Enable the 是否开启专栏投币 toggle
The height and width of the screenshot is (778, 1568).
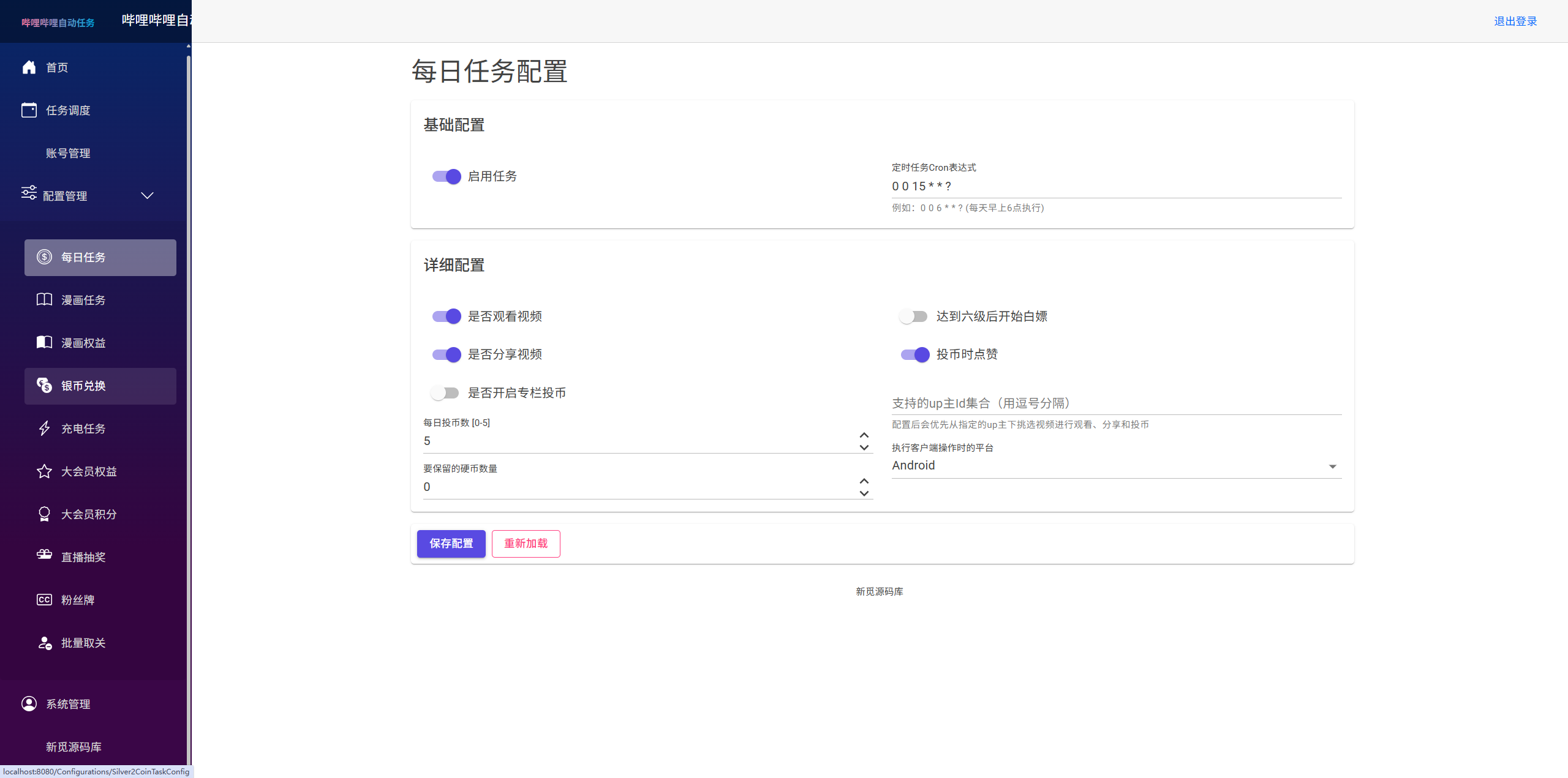pos(445,392)
